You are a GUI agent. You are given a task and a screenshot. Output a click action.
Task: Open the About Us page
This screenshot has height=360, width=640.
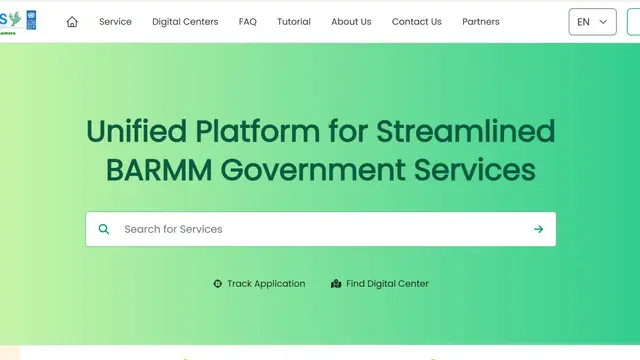pos(351,22)
